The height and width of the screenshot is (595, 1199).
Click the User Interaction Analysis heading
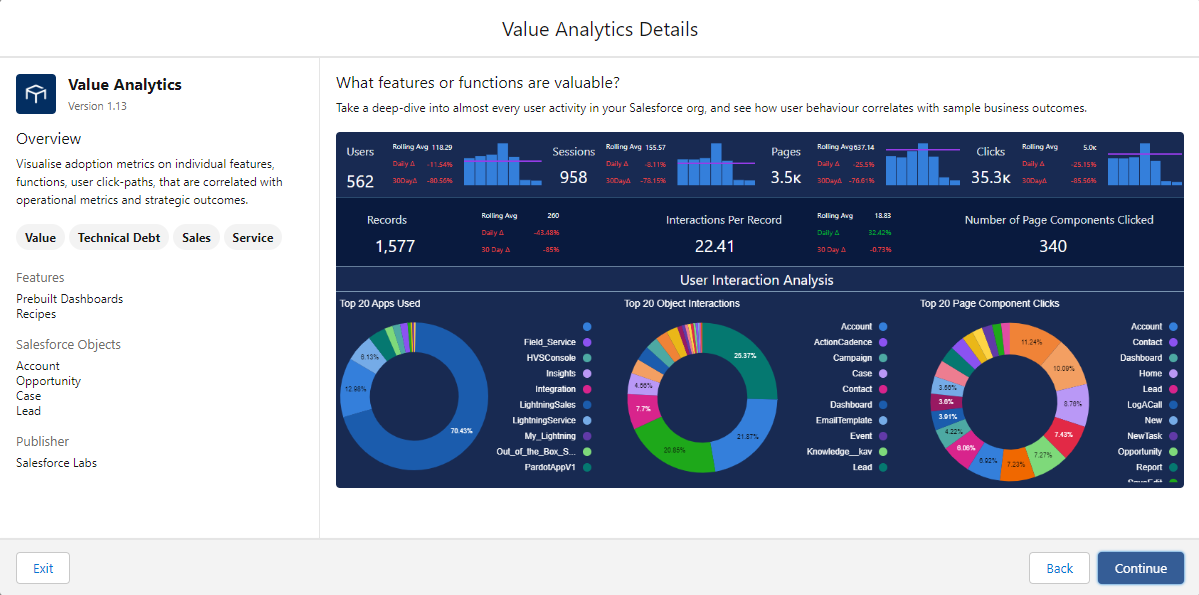coord(756,280)
